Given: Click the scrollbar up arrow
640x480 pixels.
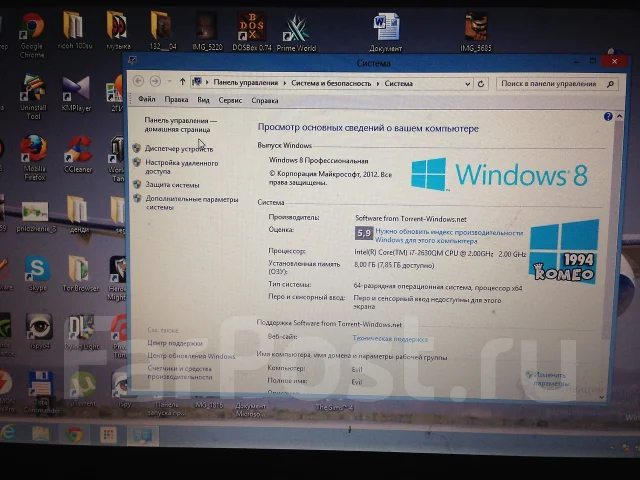Looking at the screenshot, I should pos(619,117).
